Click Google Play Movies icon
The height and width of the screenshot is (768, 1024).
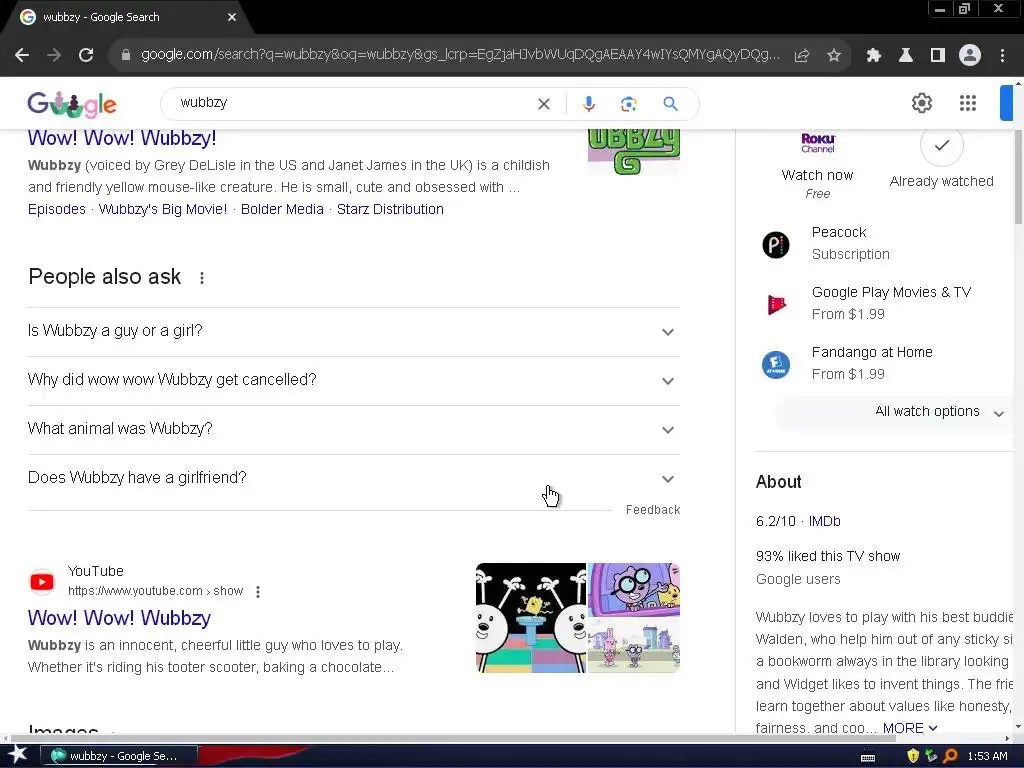776,304
